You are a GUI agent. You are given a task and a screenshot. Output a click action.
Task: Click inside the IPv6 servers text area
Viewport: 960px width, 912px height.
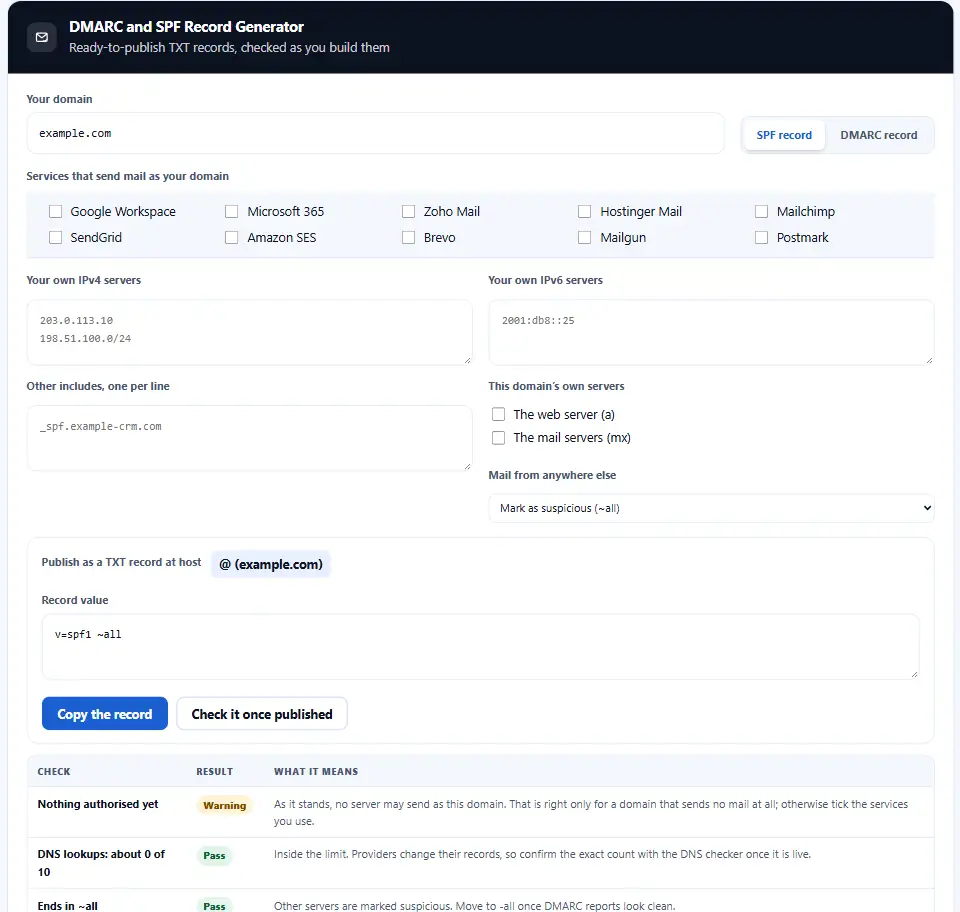click(711, 332)
